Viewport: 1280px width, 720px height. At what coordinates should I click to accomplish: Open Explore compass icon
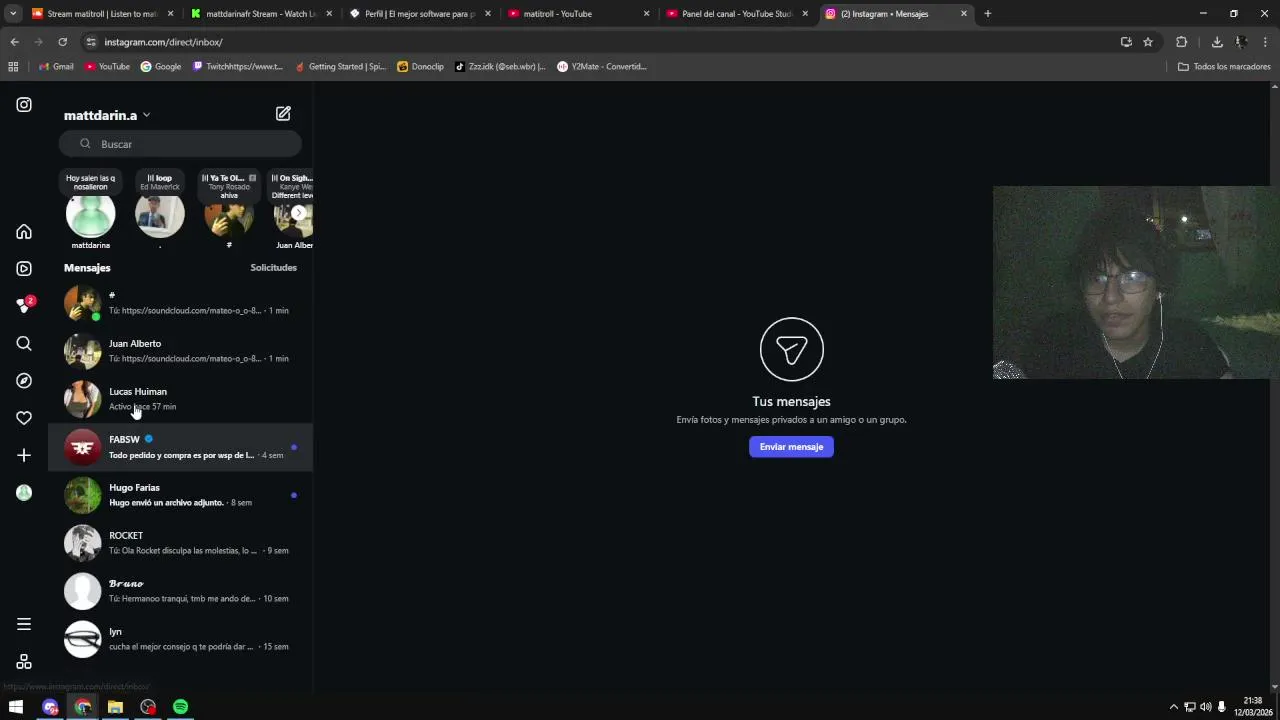point(24,381)
